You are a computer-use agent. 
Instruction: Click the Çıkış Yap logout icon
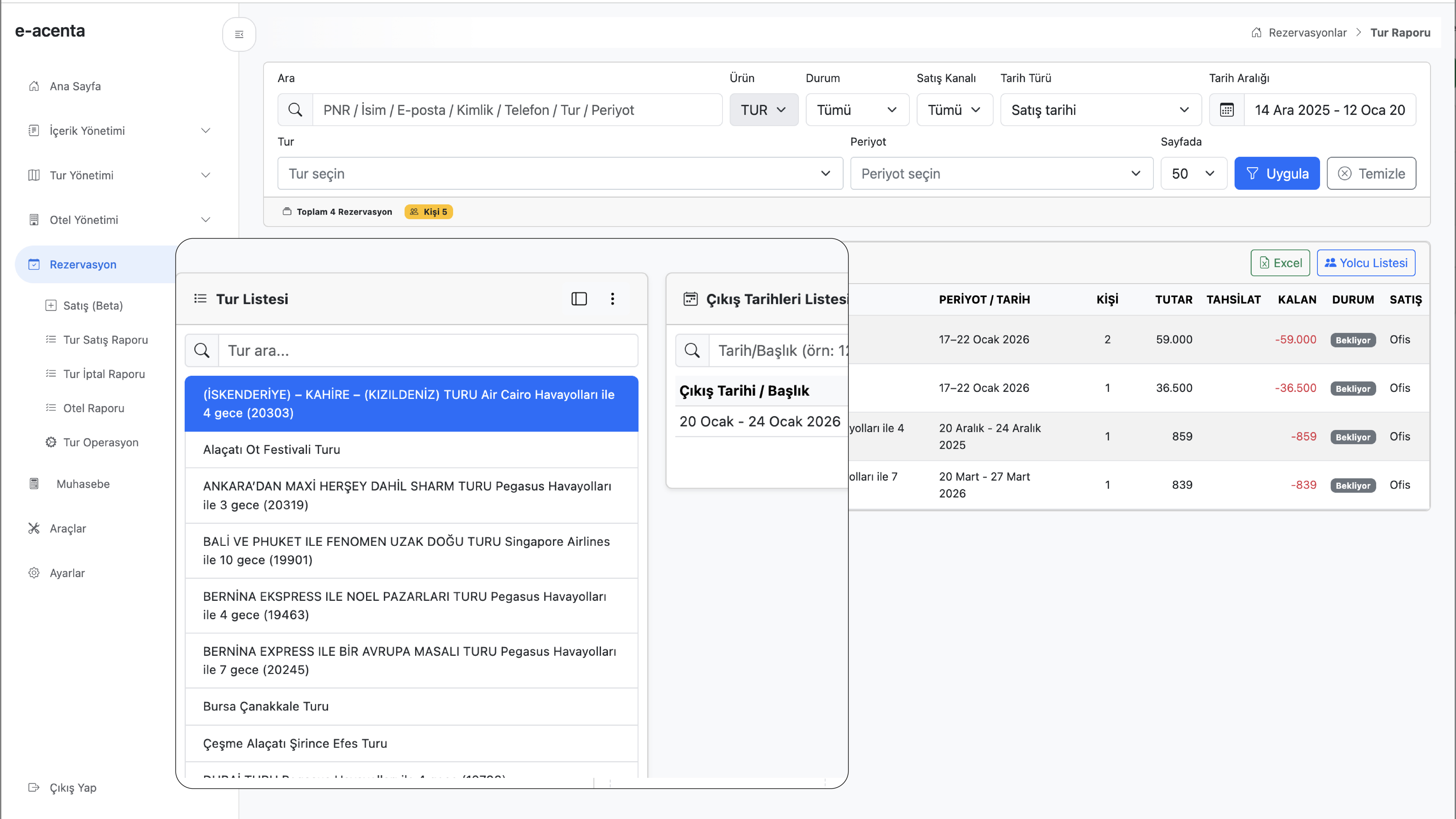tap(34, 787)
